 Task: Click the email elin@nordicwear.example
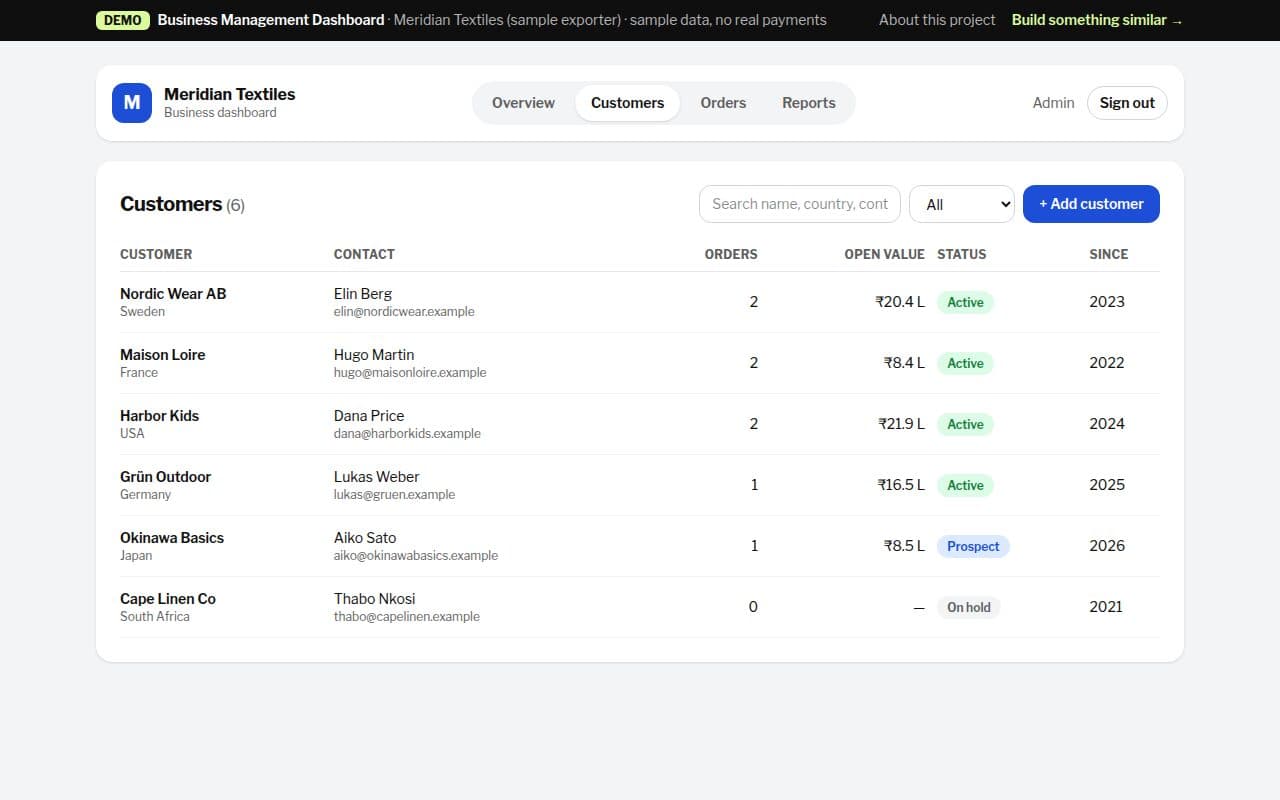pyautogui.click(x=404, y=312)
